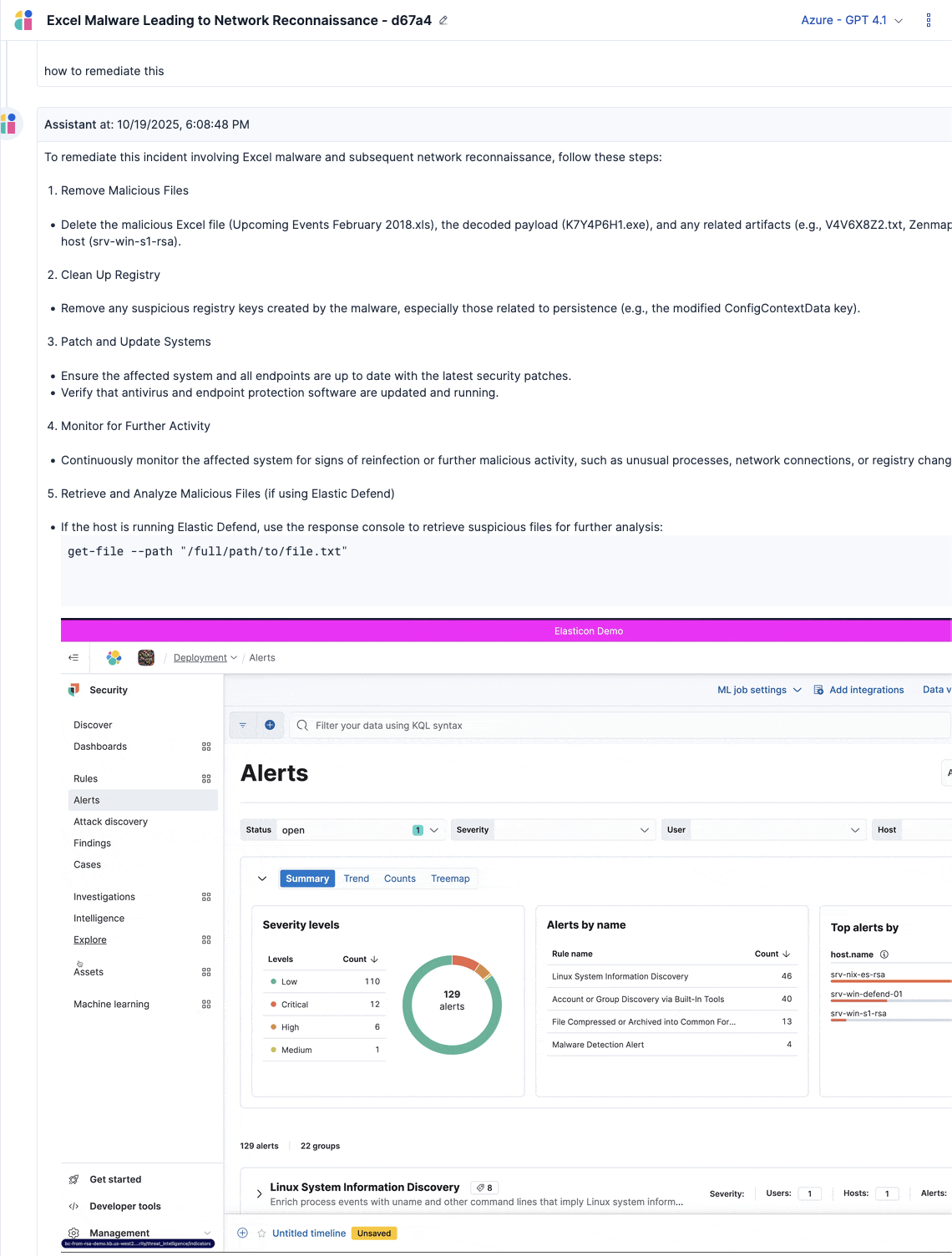The height and width of the screenshot is (1256, 952).
Task: Click the plus icon beside Untitled timeline
Action: click(x=243, y=1233)
